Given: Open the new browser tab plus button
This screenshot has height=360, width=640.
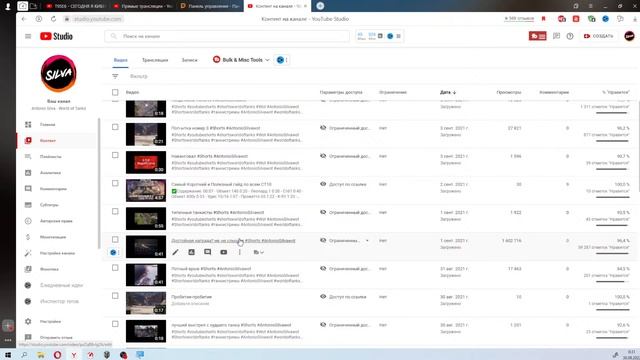Looking at the screenshot, I should tap(320, 6).
